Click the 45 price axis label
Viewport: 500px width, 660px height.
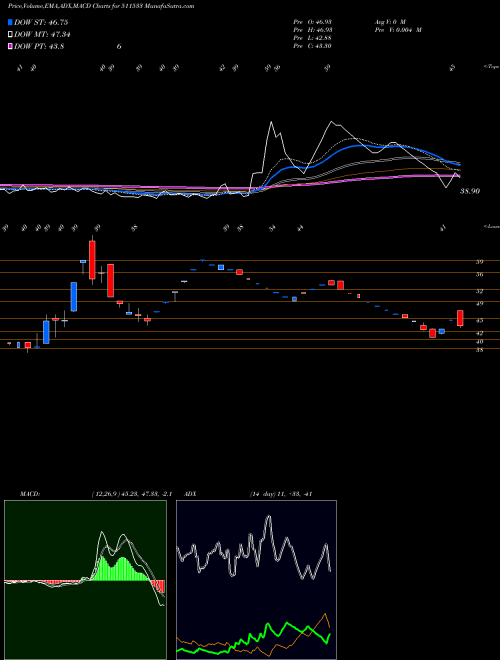coord(479,320)
